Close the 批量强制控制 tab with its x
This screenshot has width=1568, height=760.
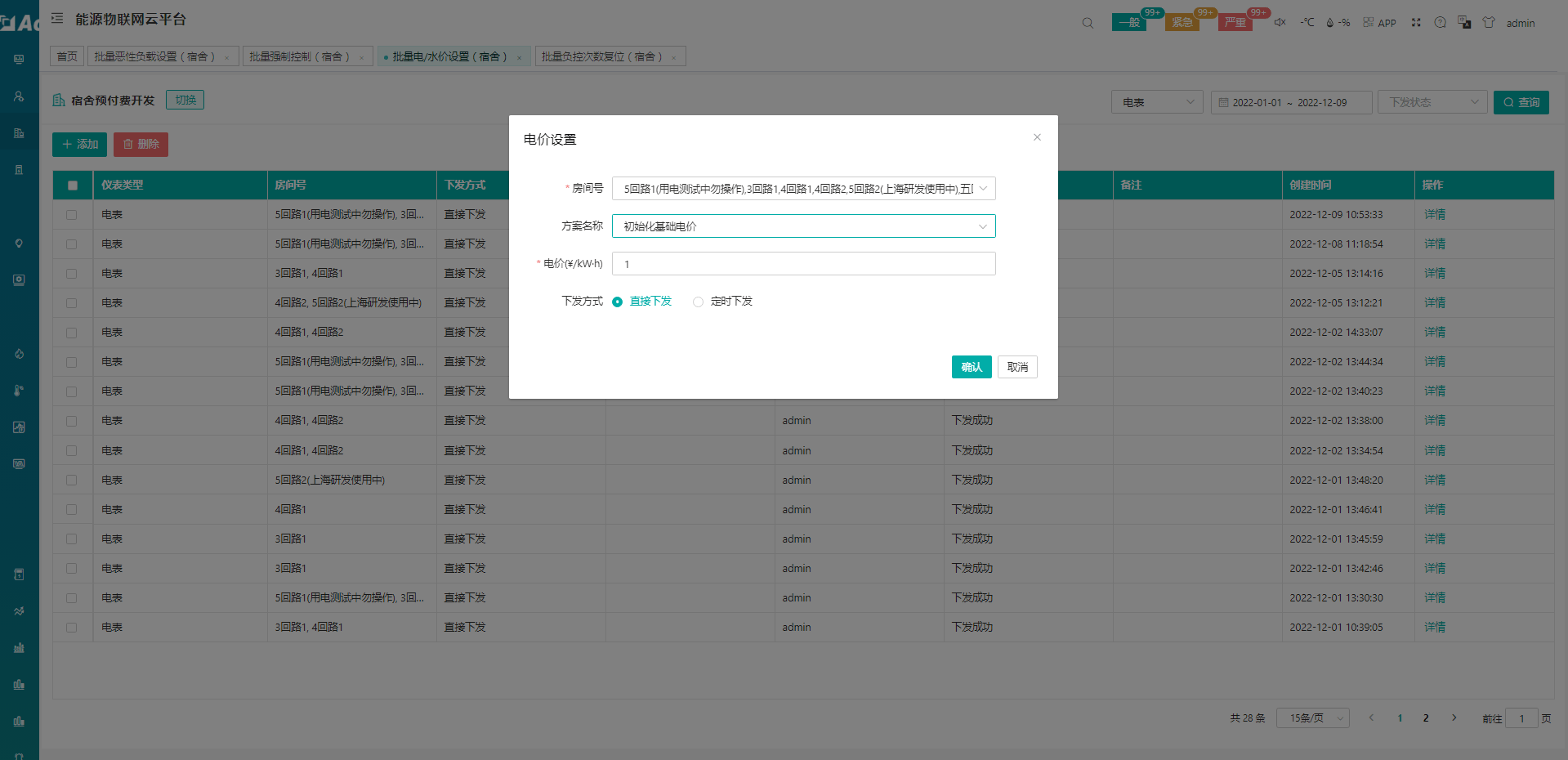click(x=361, y=58)
